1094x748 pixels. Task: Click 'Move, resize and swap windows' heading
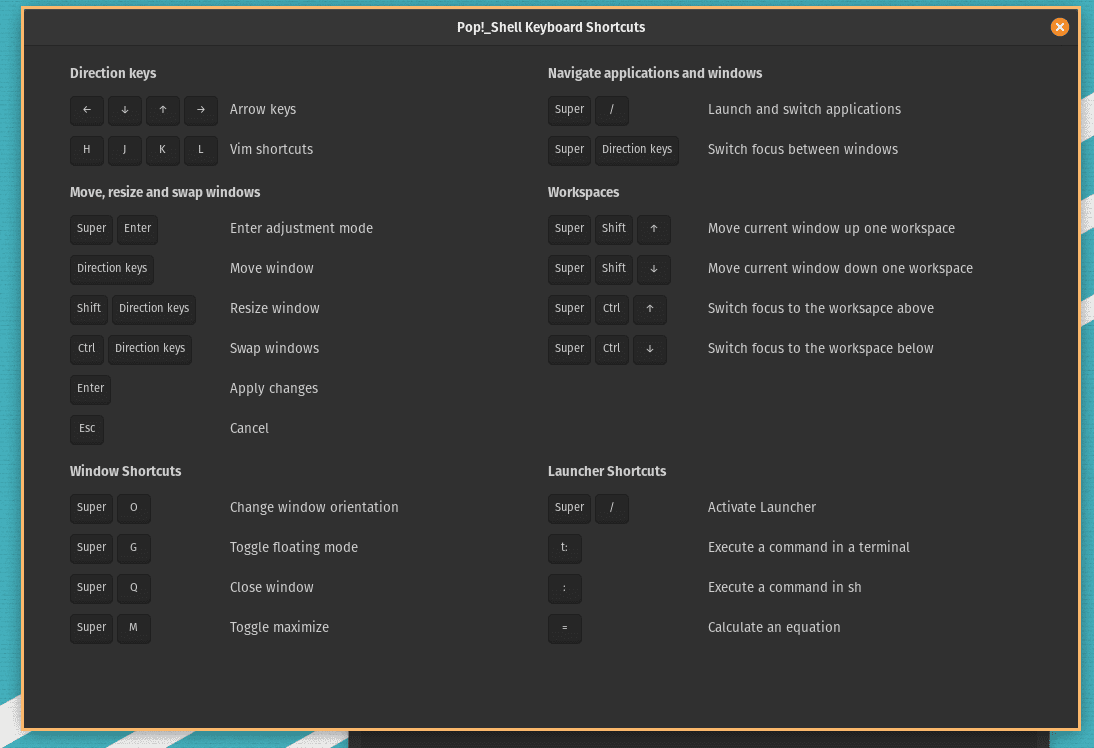tap(165, 193)
